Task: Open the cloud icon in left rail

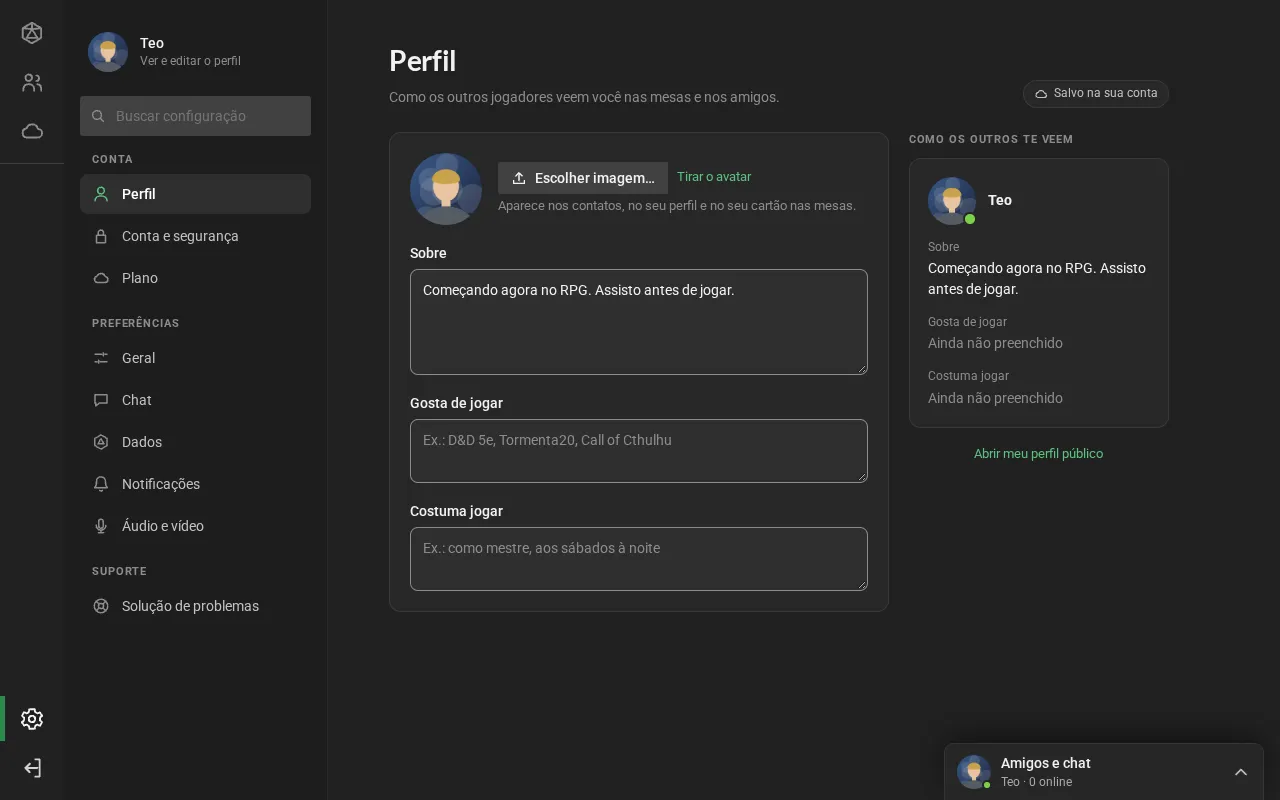Action: pos(32,131)
